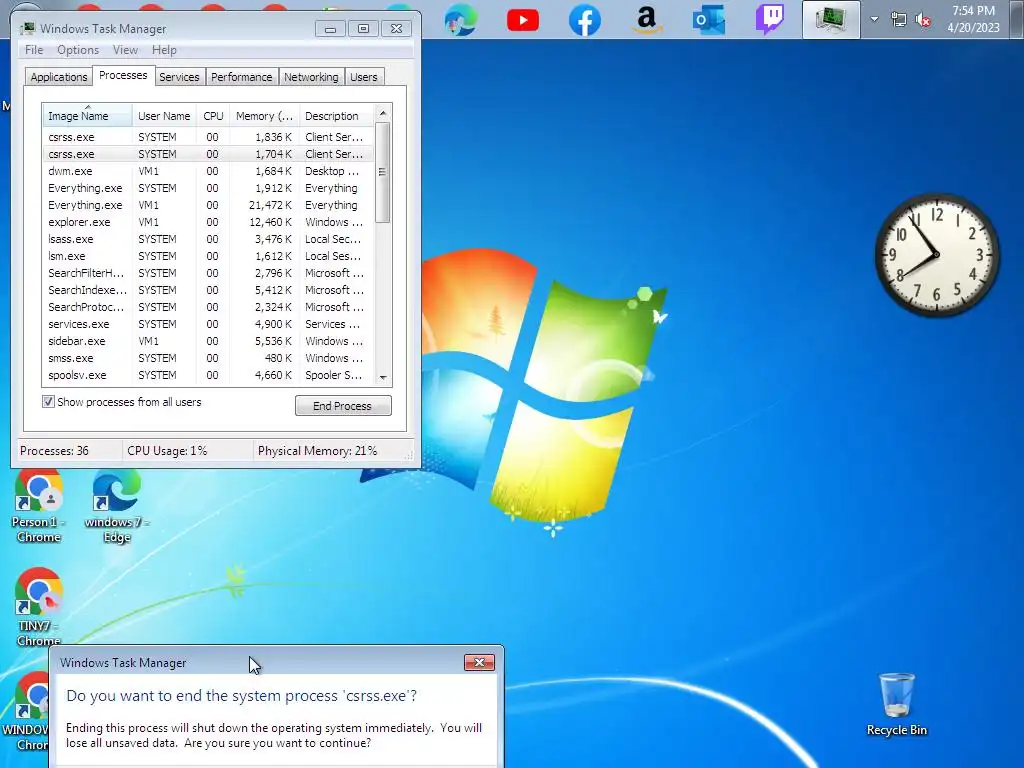
Task: Click the muted volume tray icon
Action: coord(923,20)
